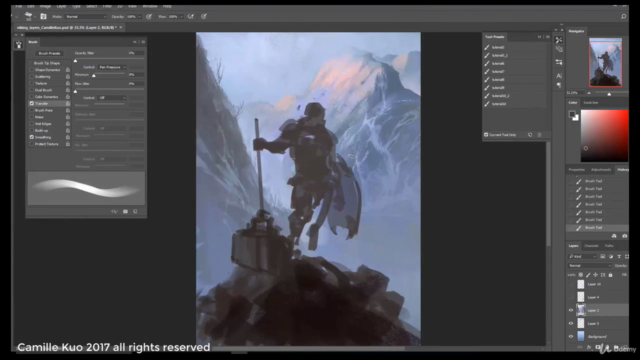This screenshot has width=640, height=360.
Task: Create new brush icon in Brush panel
Action: point(135,211)
